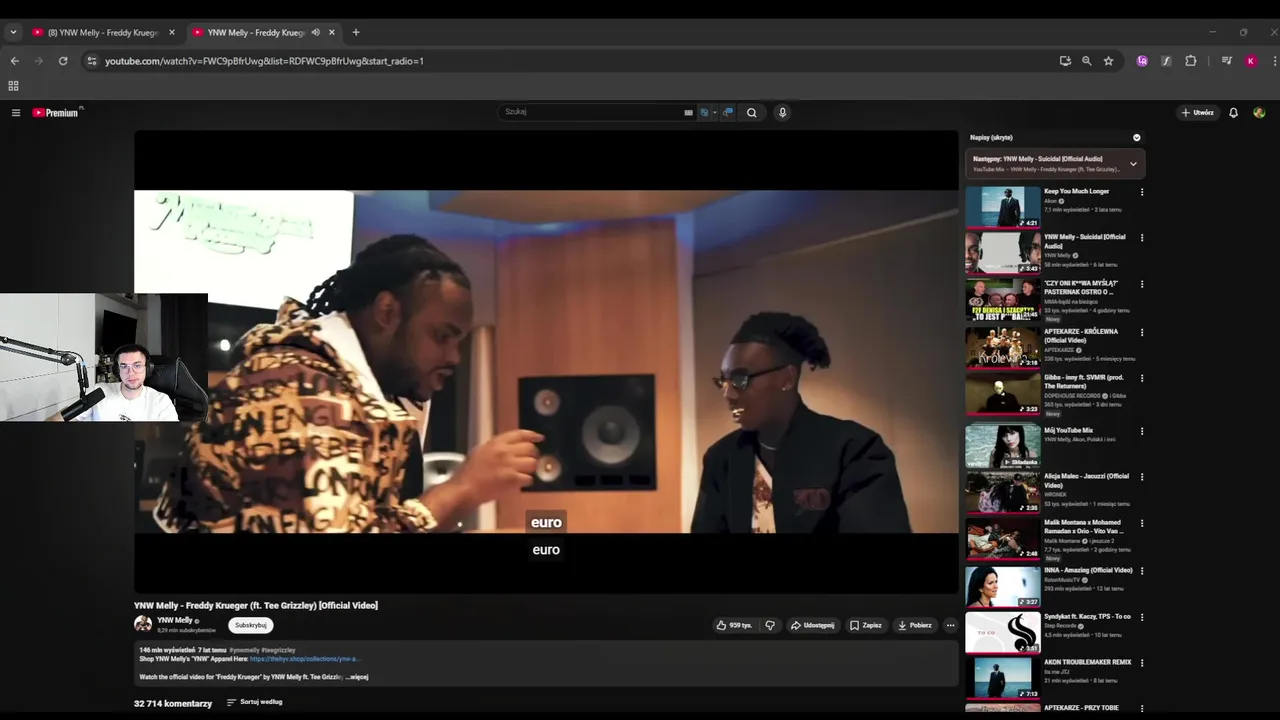Zoom control icon in address bar
This screenshot has width=1280, height=720.
pos(1087,61)
